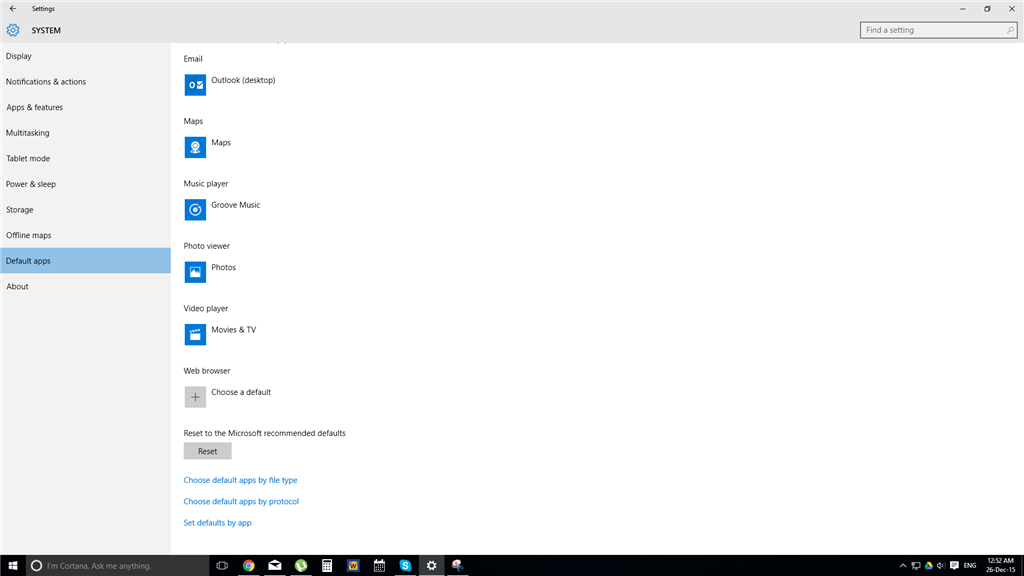Open Google Chrome from the taskbar
This screenshot has height=576, width=1024.
[248, 566]
